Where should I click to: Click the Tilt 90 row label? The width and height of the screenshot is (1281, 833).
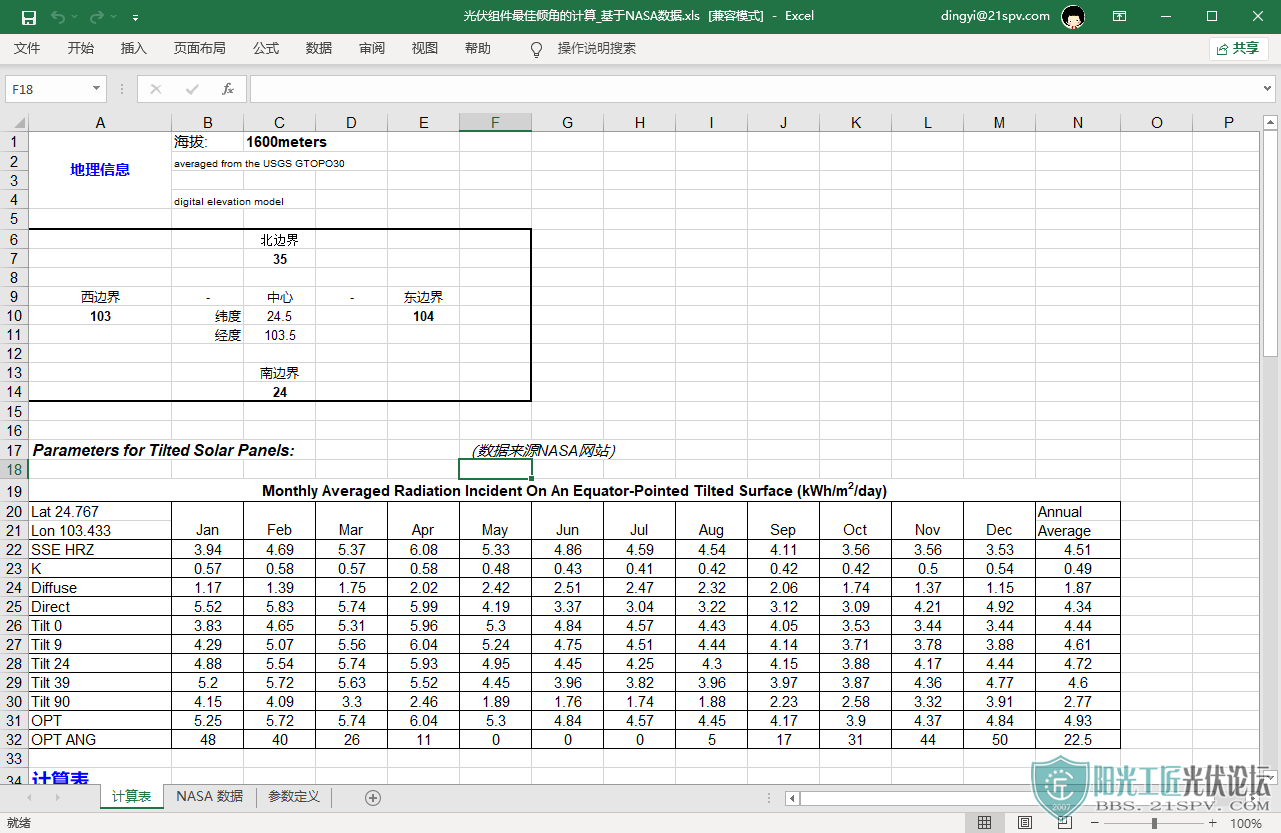point(100,702)
